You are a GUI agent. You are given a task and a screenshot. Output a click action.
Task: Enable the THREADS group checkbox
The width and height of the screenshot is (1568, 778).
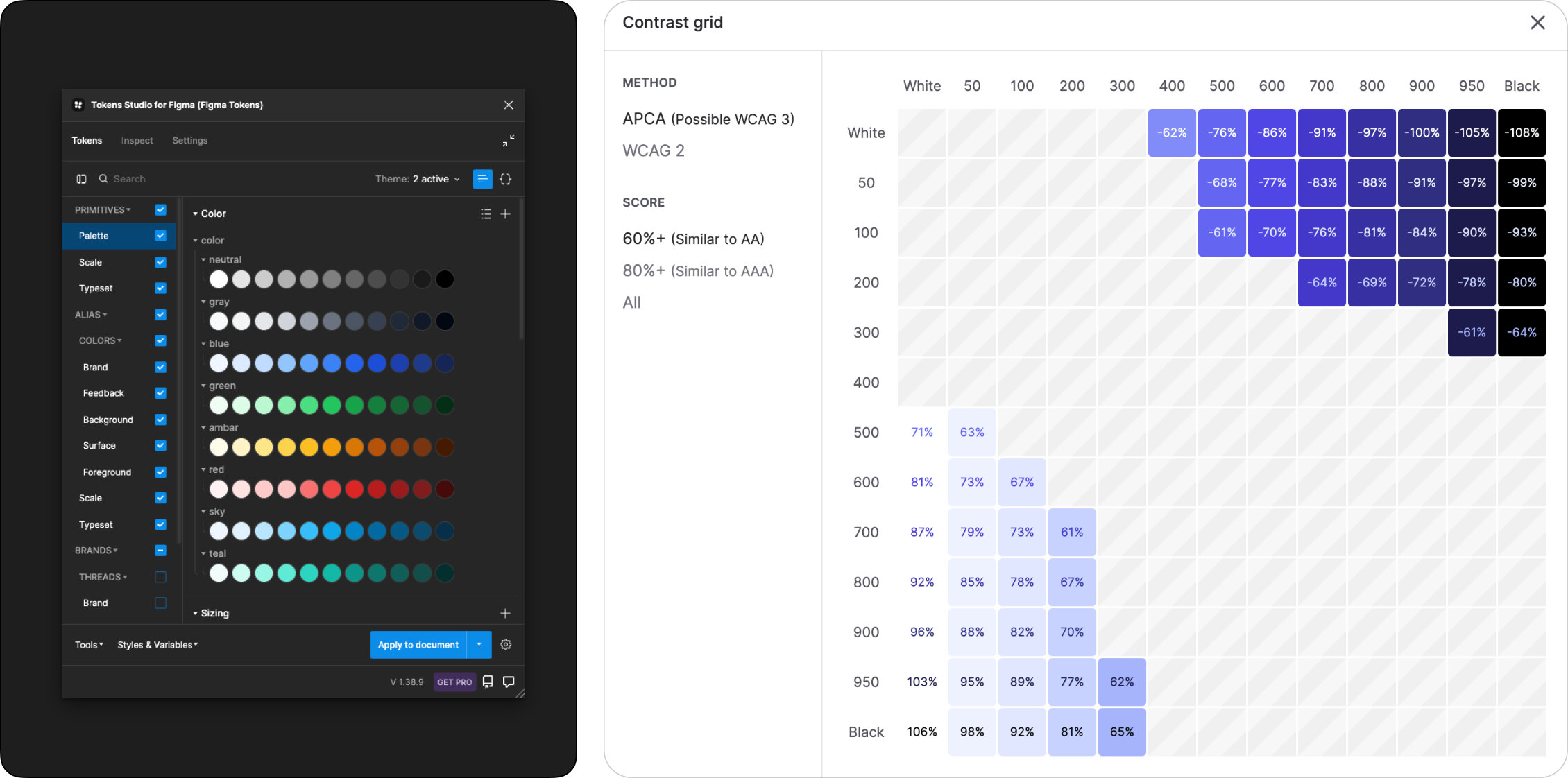[160, 577]
